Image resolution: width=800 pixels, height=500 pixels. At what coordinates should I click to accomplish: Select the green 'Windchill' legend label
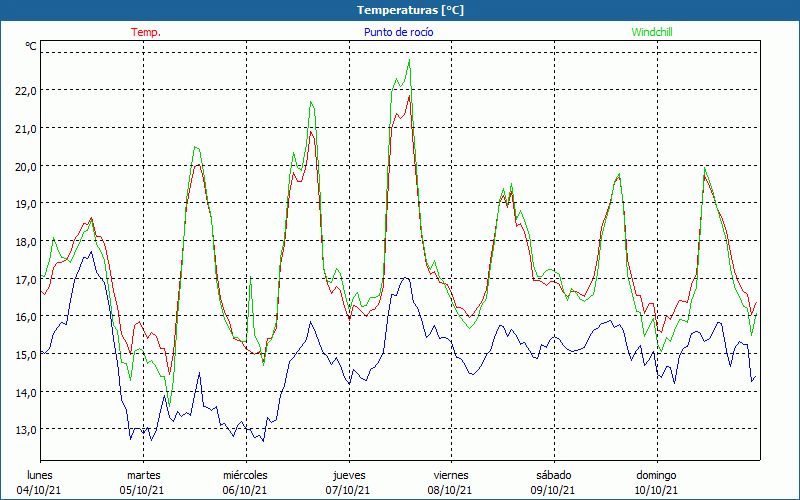(x=652, y=32)
